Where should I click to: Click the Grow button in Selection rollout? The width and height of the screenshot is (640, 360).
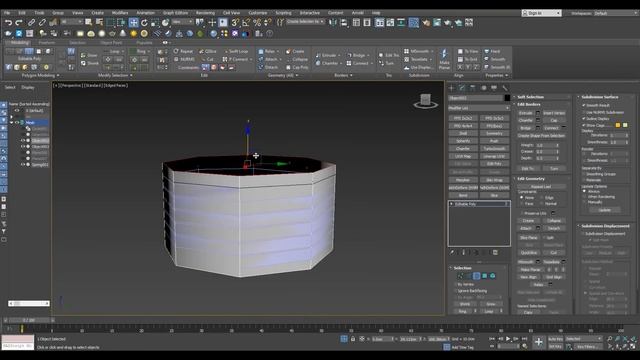tap(491, 304)
